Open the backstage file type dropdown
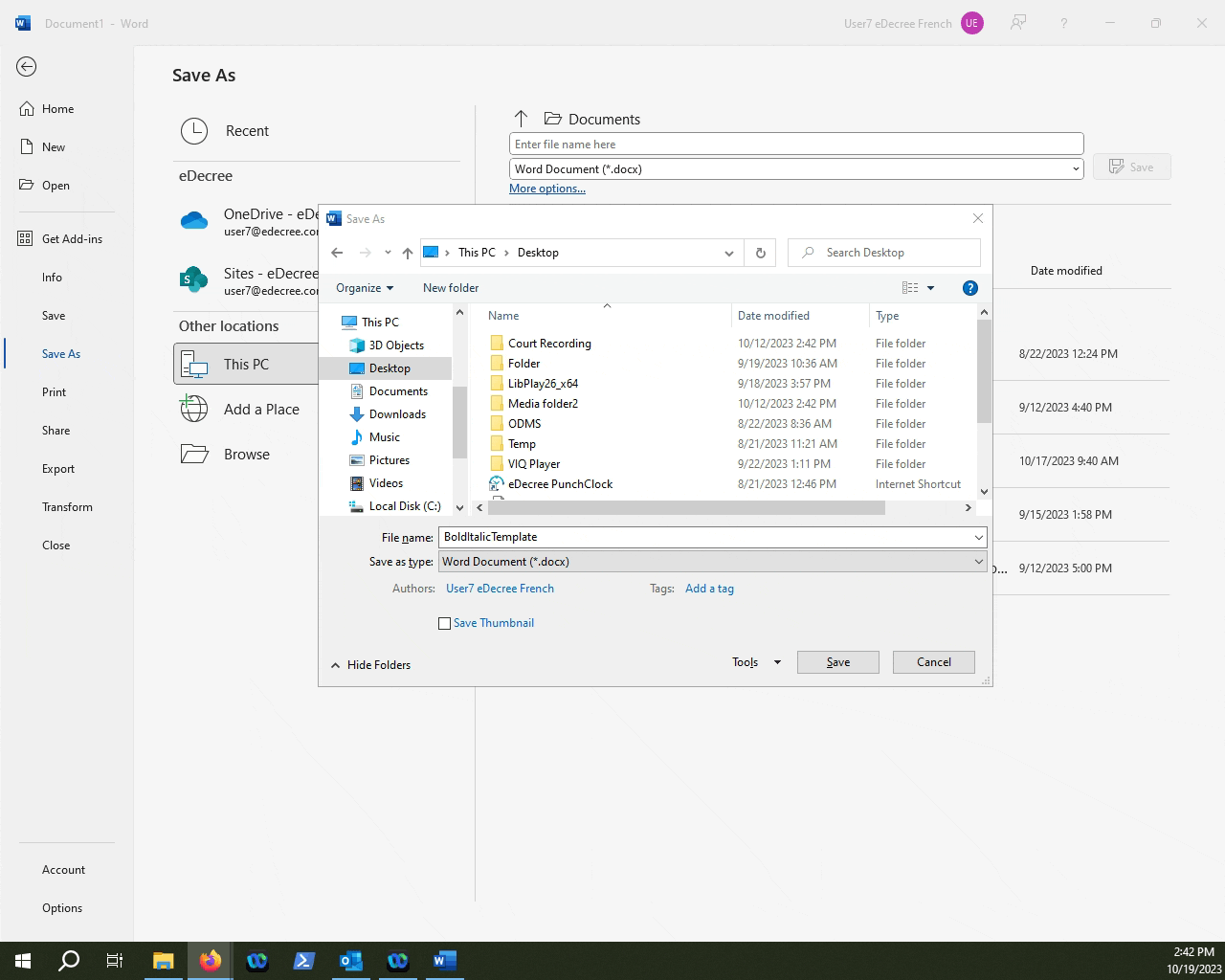This screenshot has height=980, width=1225. (1076, 169)
